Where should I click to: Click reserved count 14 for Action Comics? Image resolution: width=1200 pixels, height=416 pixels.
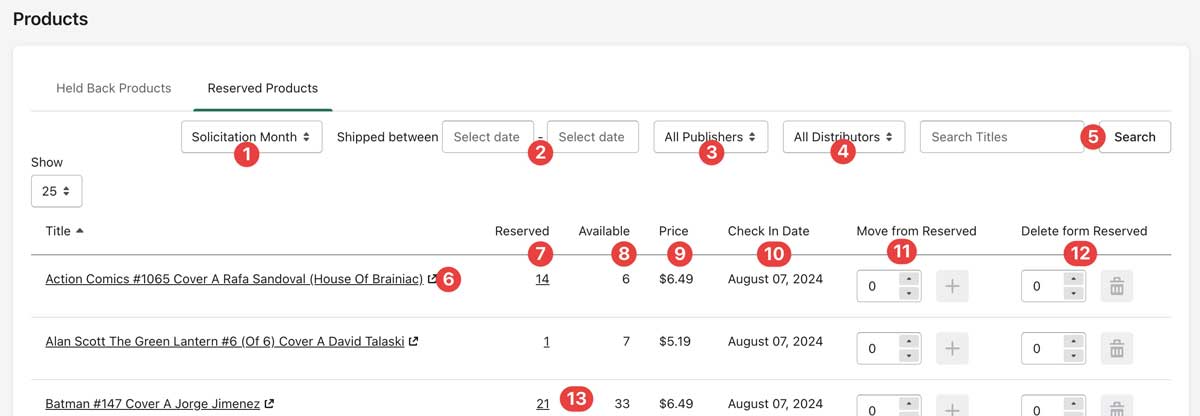pyautogui.click(x=542, y=280)
